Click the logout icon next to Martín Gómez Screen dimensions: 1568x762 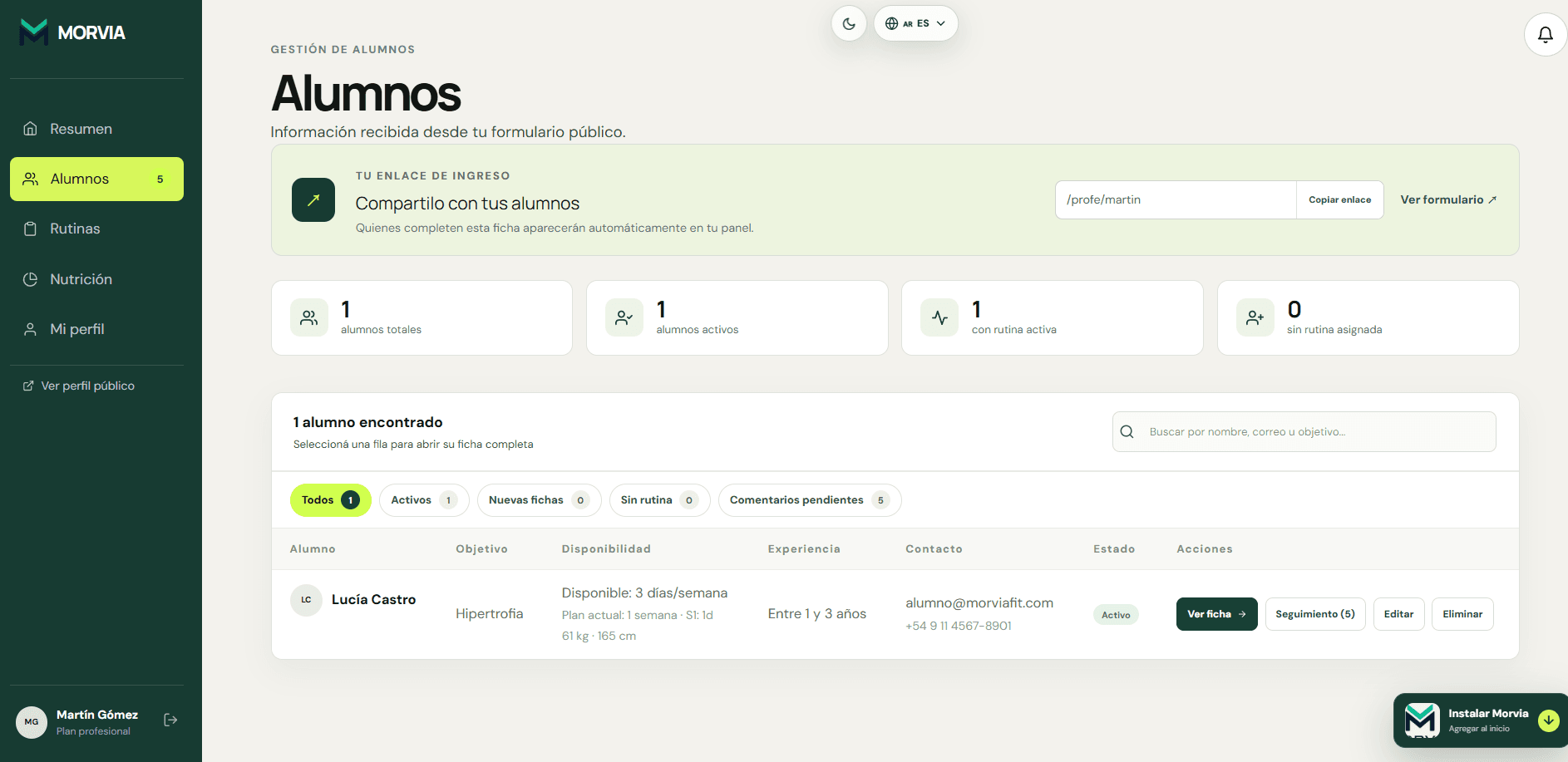pos(170,720)
